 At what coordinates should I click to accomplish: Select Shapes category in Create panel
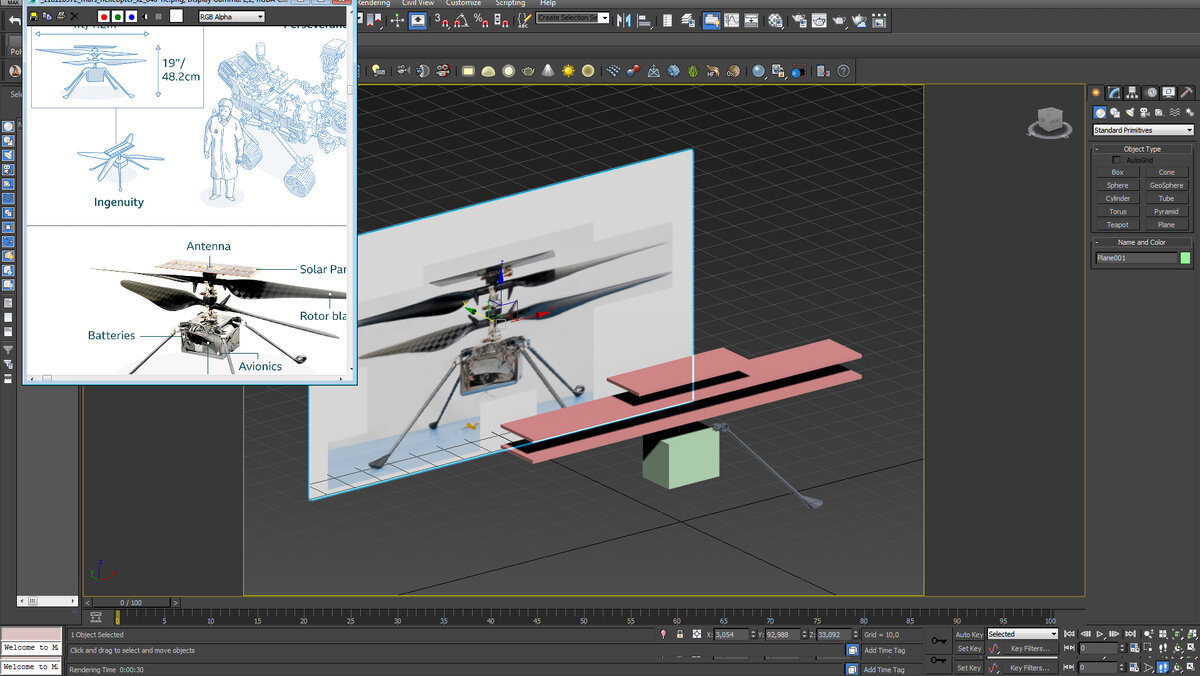click(x=1115, y=113)
